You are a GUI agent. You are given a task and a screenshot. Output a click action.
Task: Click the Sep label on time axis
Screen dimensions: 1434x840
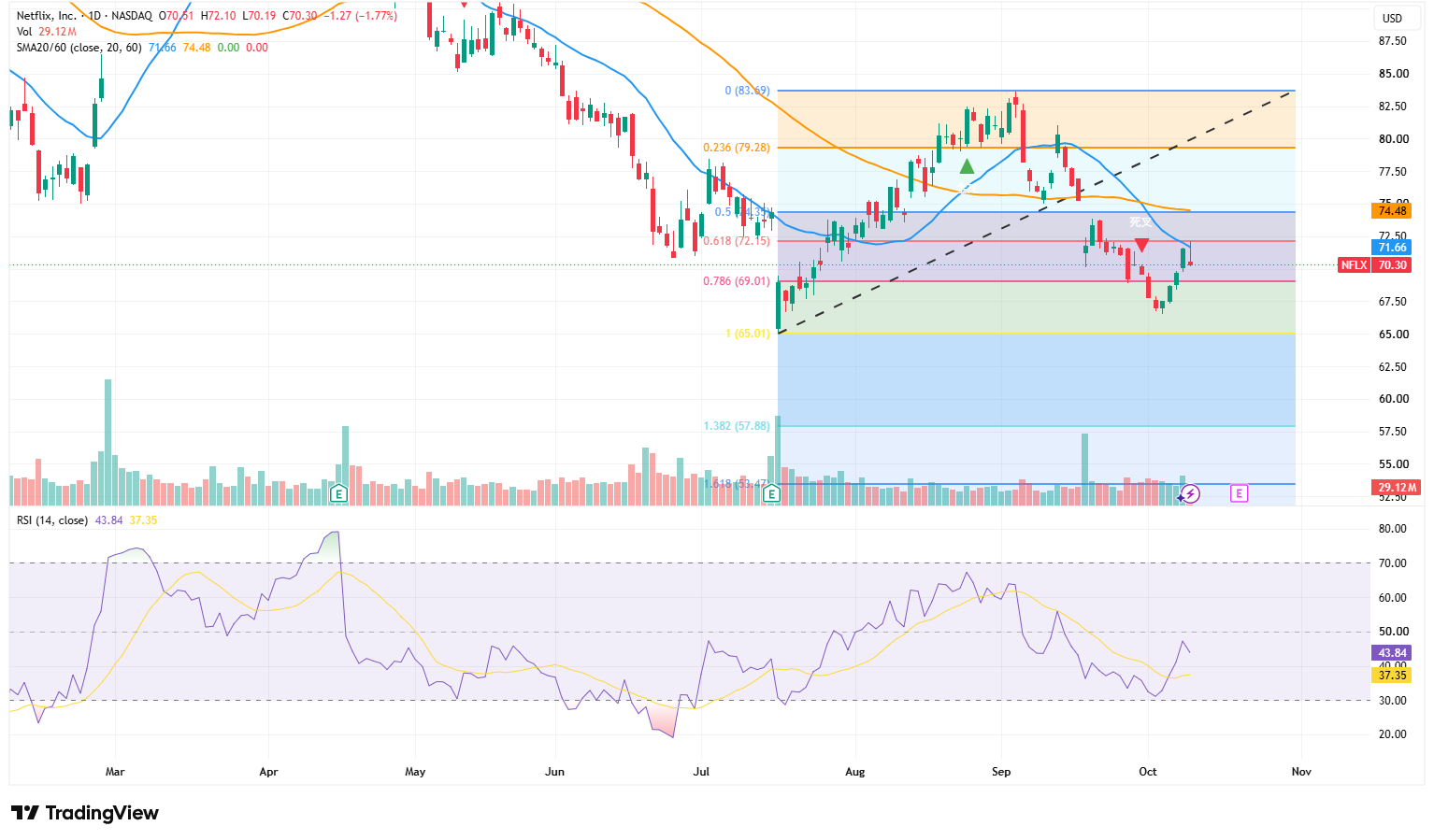coord(1001,772)
